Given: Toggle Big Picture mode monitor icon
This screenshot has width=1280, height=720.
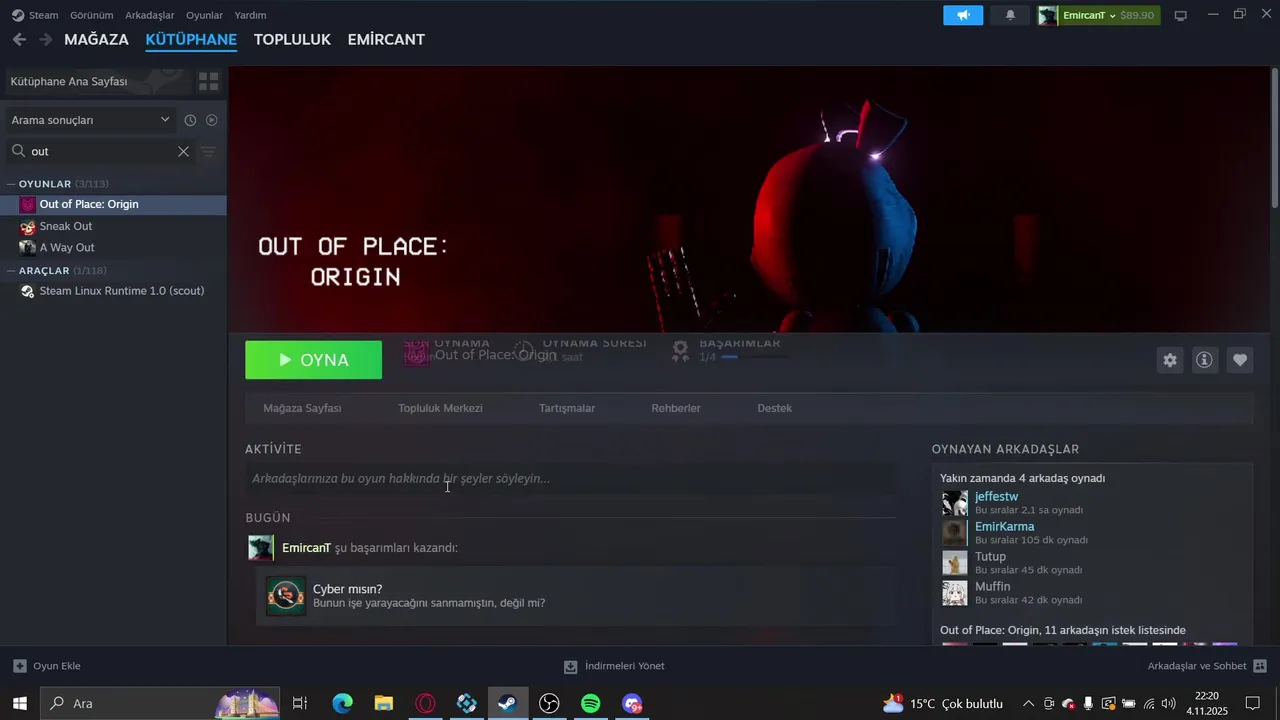Looking at the screenshot, I should [1180, 15].
